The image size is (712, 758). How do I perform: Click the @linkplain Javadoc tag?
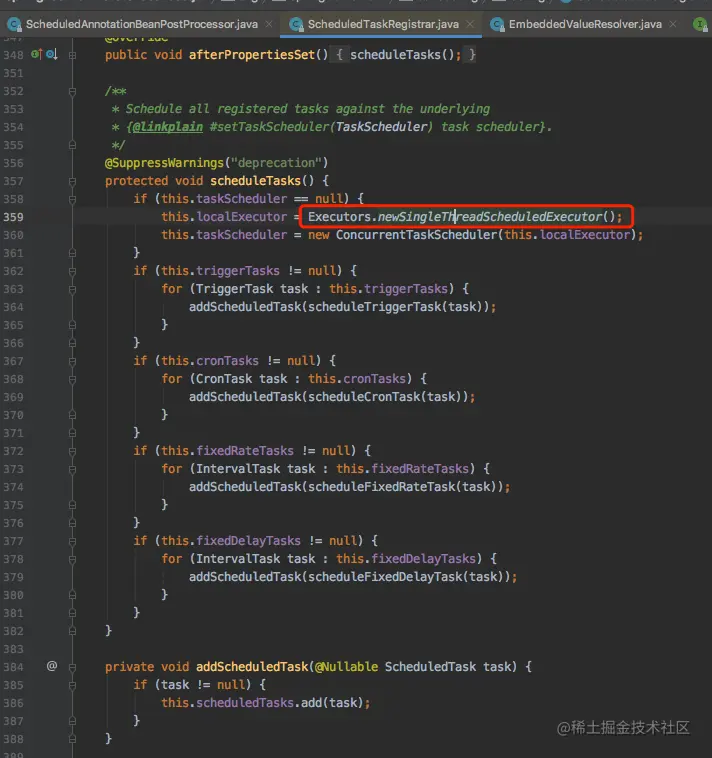pos(167,127)
